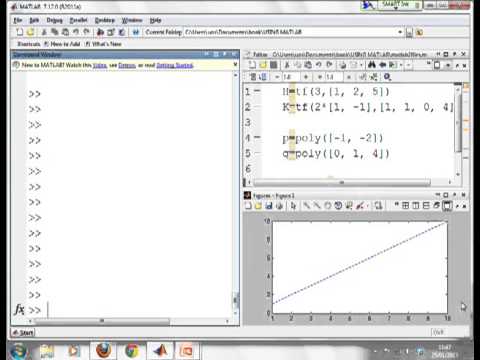Click the Editor toolbar New script icon
The width and height of the screenshot is (480, 360).
(x=252, y=65)
